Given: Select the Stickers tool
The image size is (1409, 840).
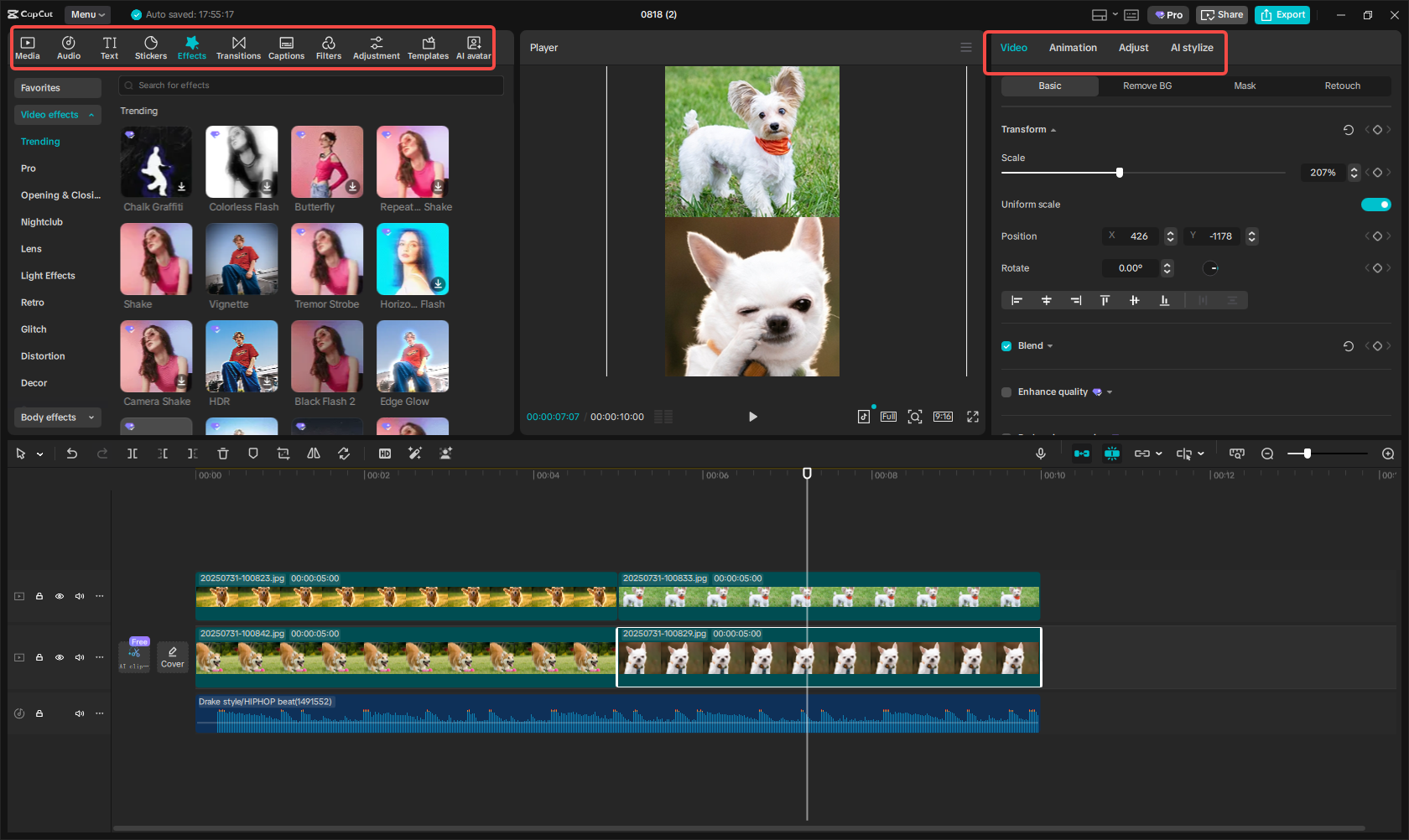Looking at the screenshot, I should (151, 47).
